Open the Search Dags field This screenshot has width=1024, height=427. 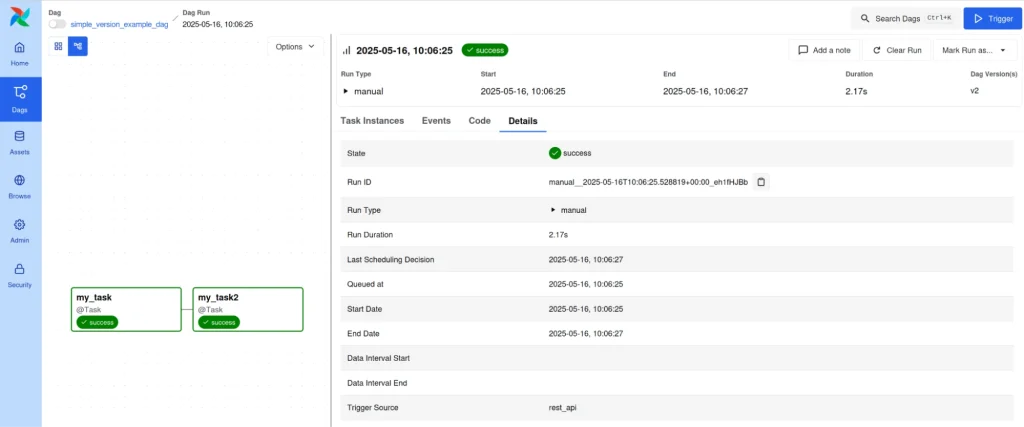906,18
